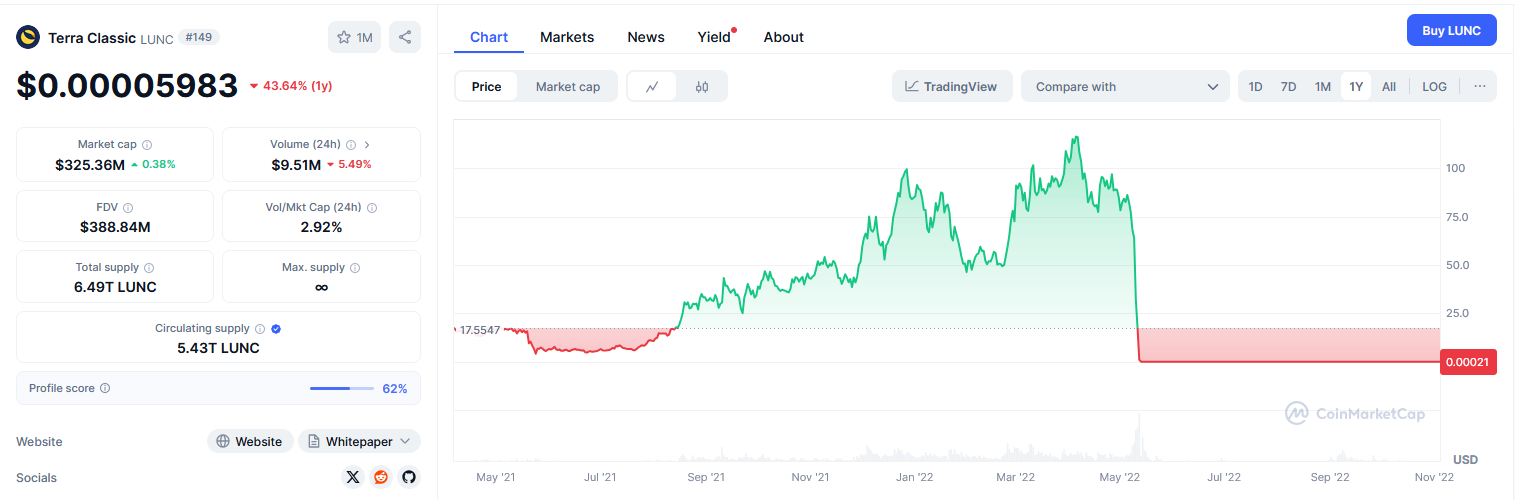Switch to the News tab

tap(646, 37)
